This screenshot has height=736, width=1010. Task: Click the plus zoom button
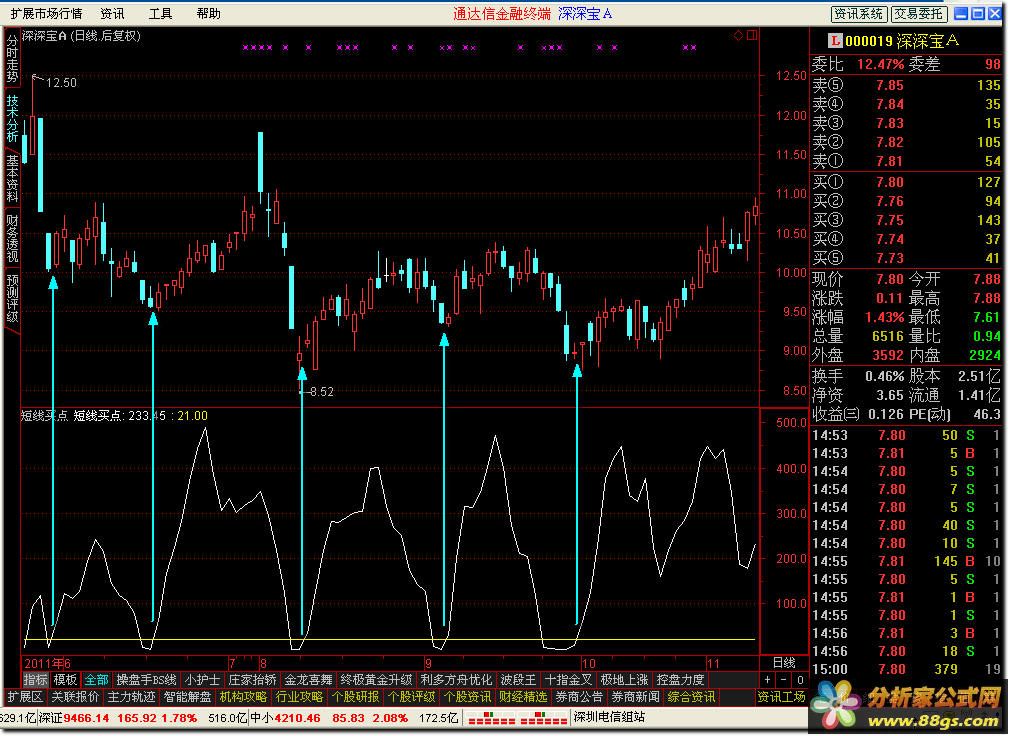(767, 680)
